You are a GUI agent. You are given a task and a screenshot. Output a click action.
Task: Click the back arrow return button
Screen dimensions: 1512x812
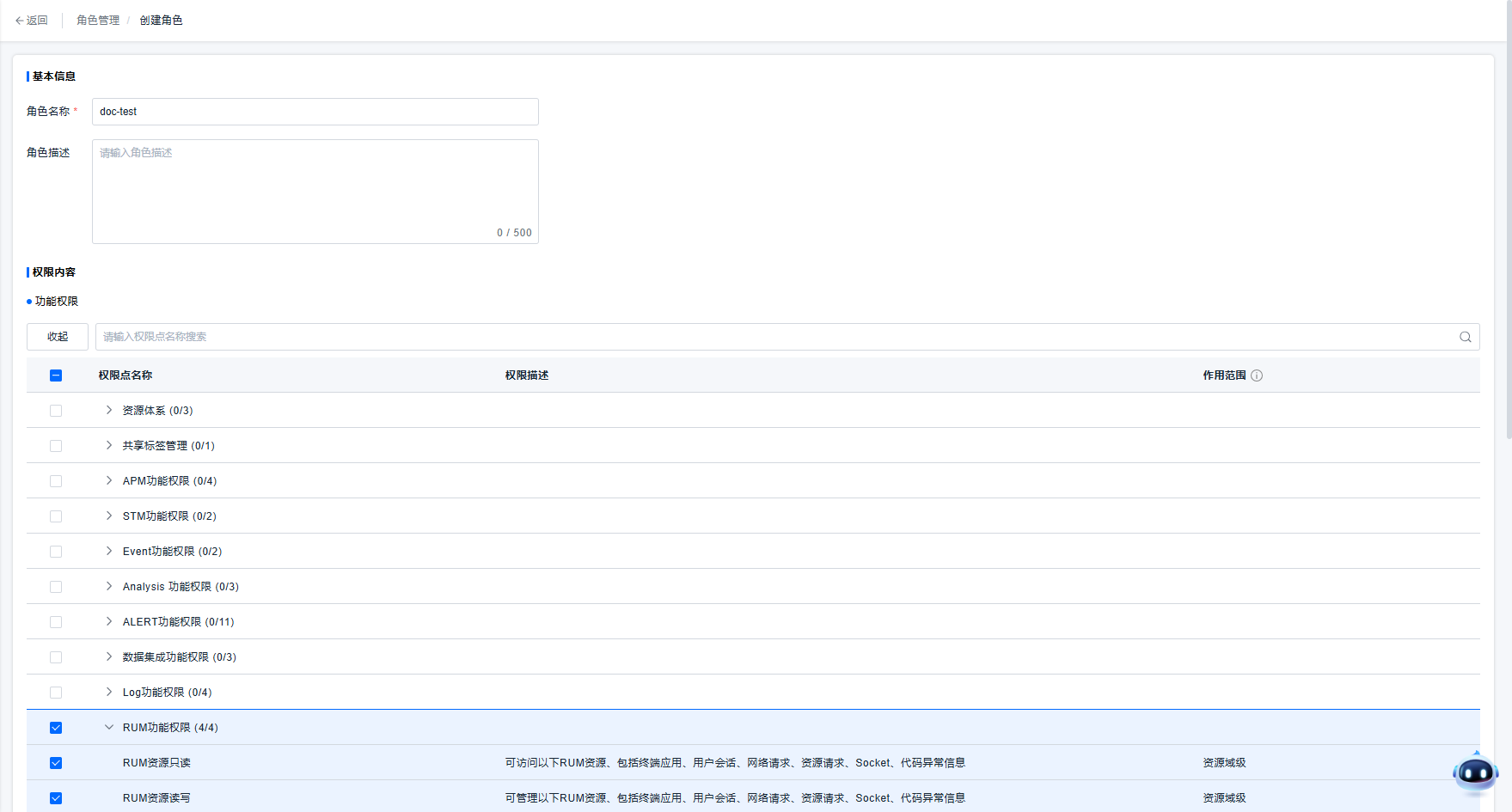point(31,21)
